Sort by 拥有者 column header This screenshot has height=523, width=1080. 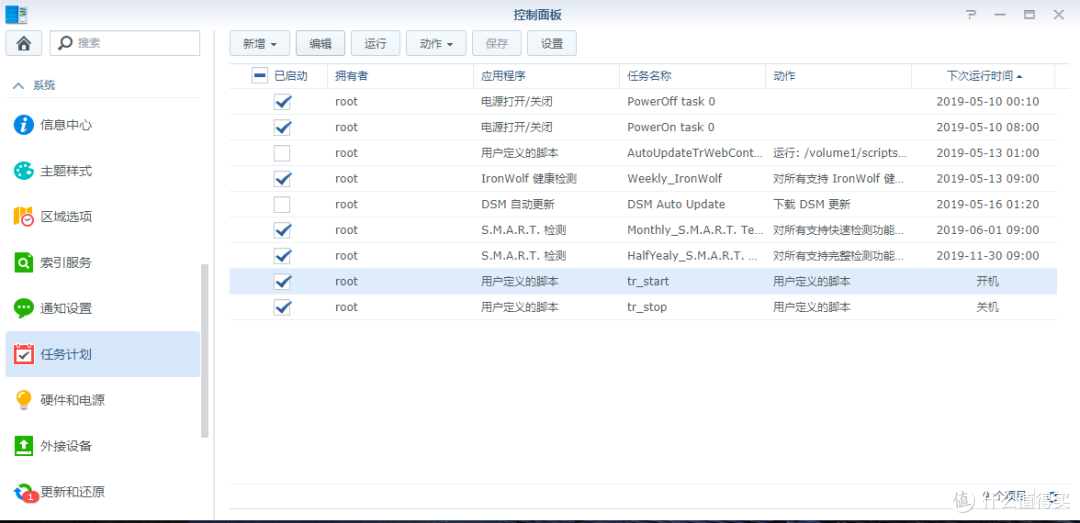tap(399, 76)
